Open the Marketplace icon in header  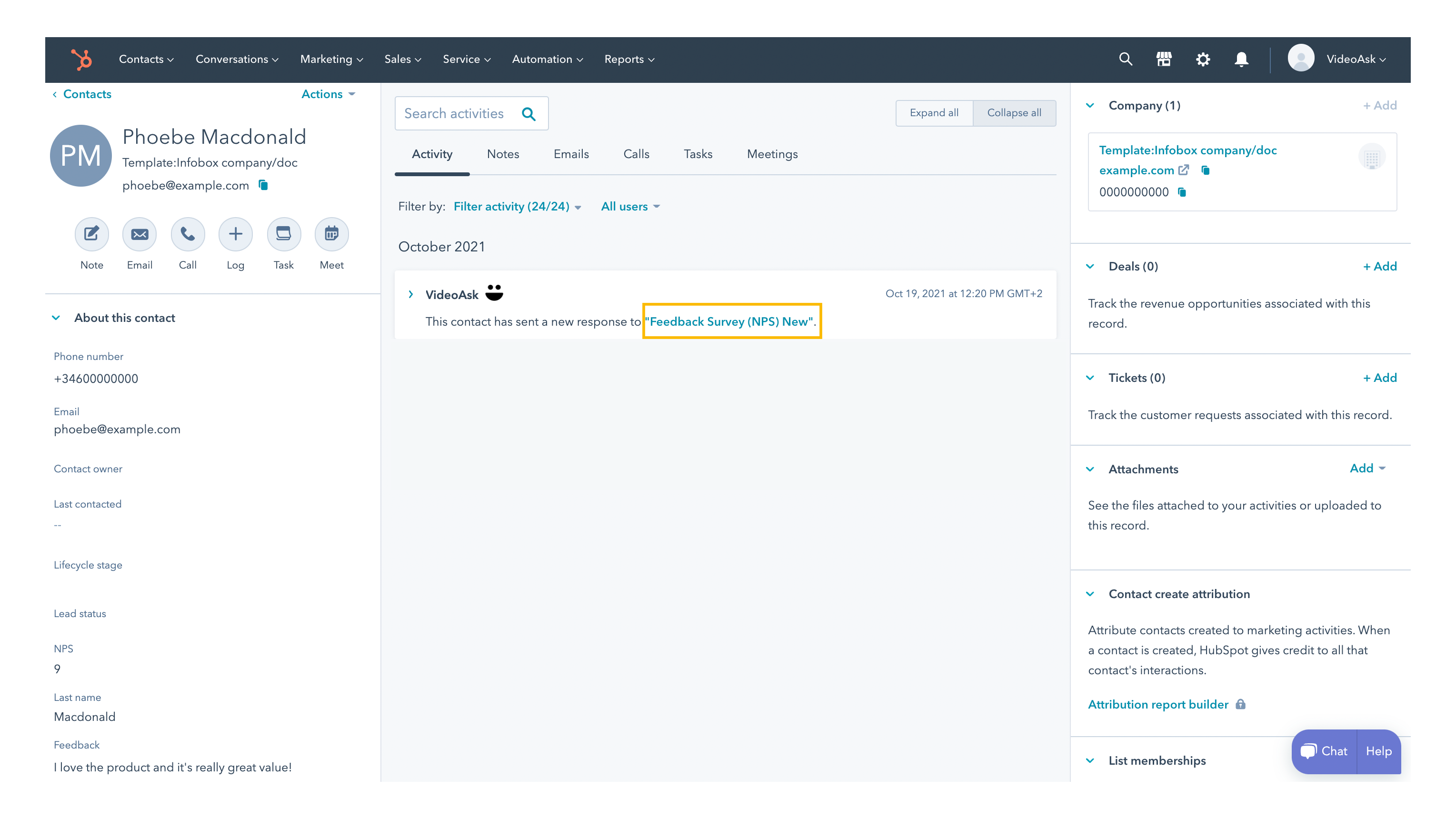[1164, 60]
